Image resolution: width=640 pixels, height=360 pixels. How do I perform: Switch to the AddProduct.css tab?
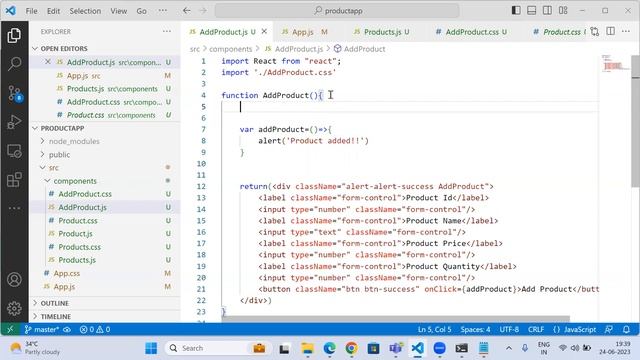pos(471,31)
